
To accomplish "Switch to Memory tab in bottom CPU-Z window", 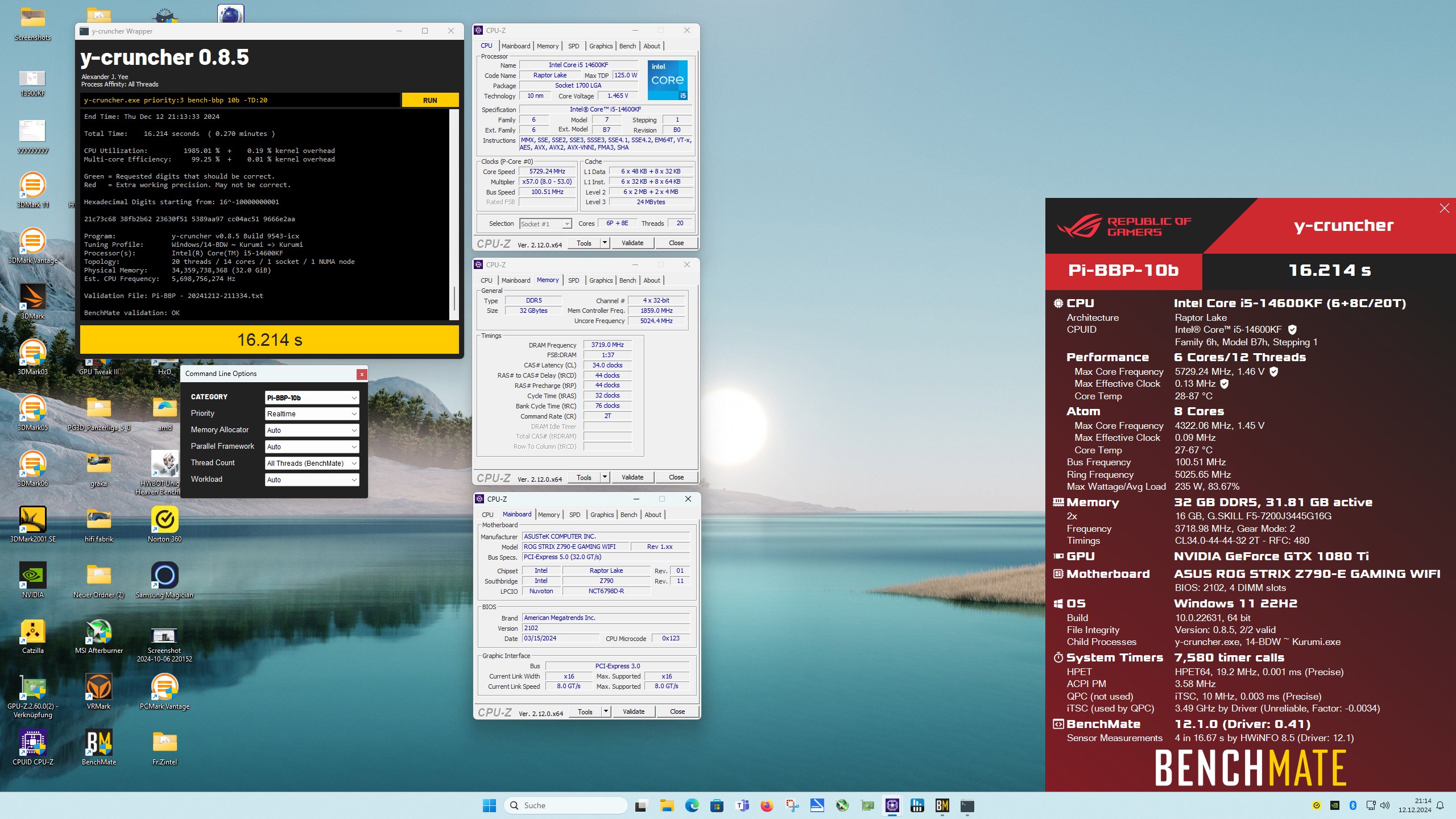I will coord(549,515).
